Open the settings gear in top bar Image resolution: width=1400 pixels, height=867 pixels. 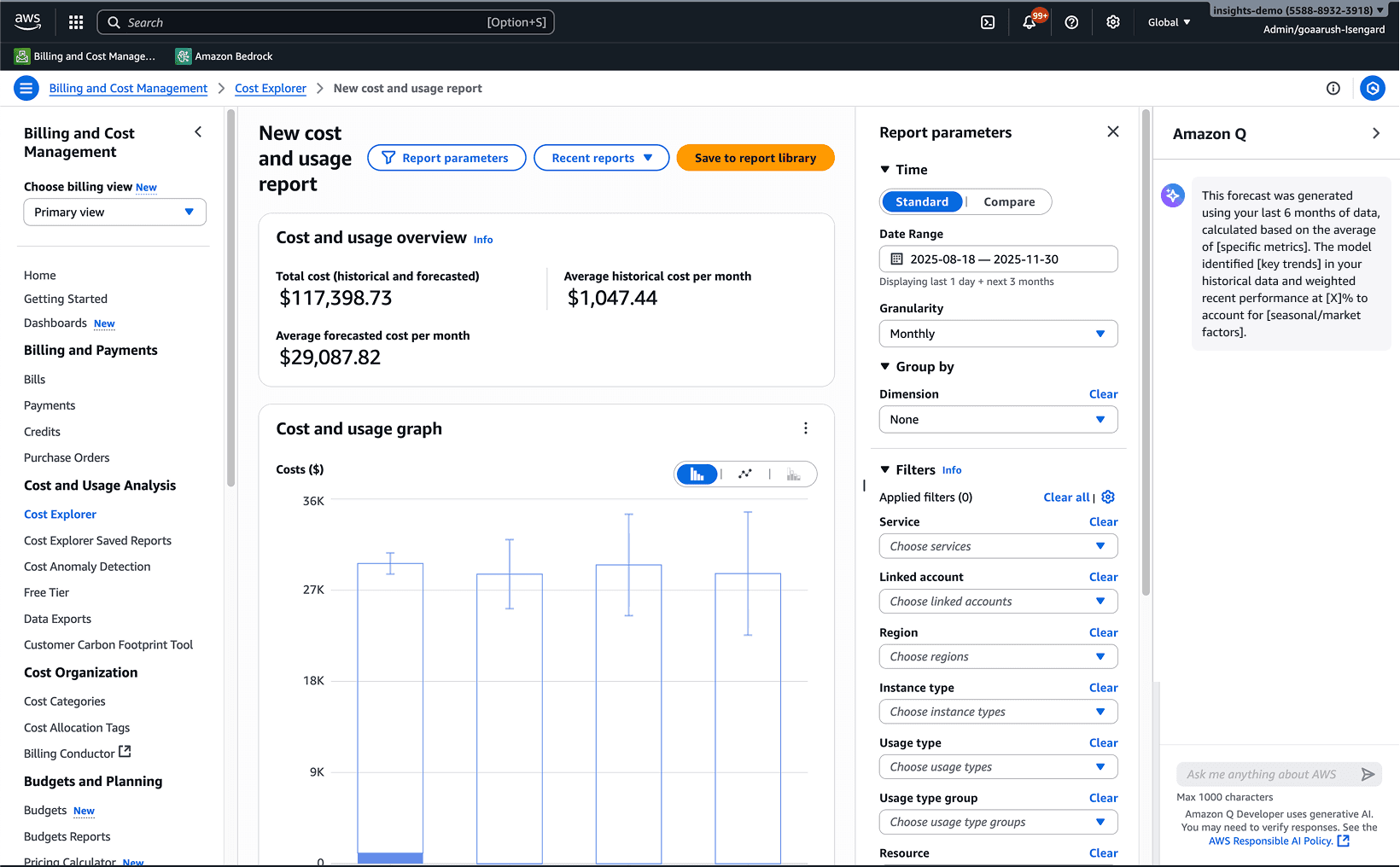point(1113,22)
